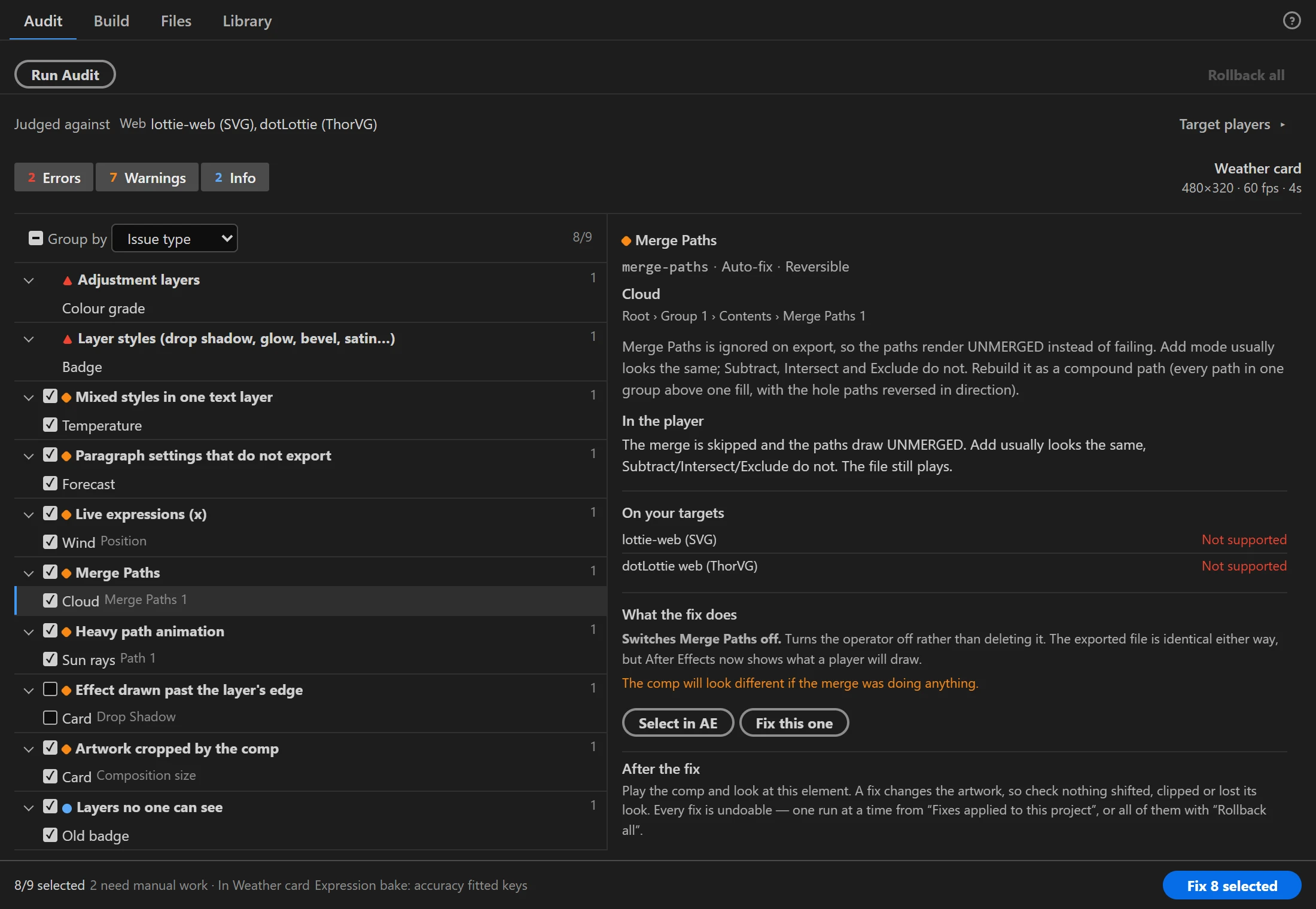Viewport: 1316px width, 909px height.
Task: Filter by the 7 Warnings chip
Action: coord(147,178)
